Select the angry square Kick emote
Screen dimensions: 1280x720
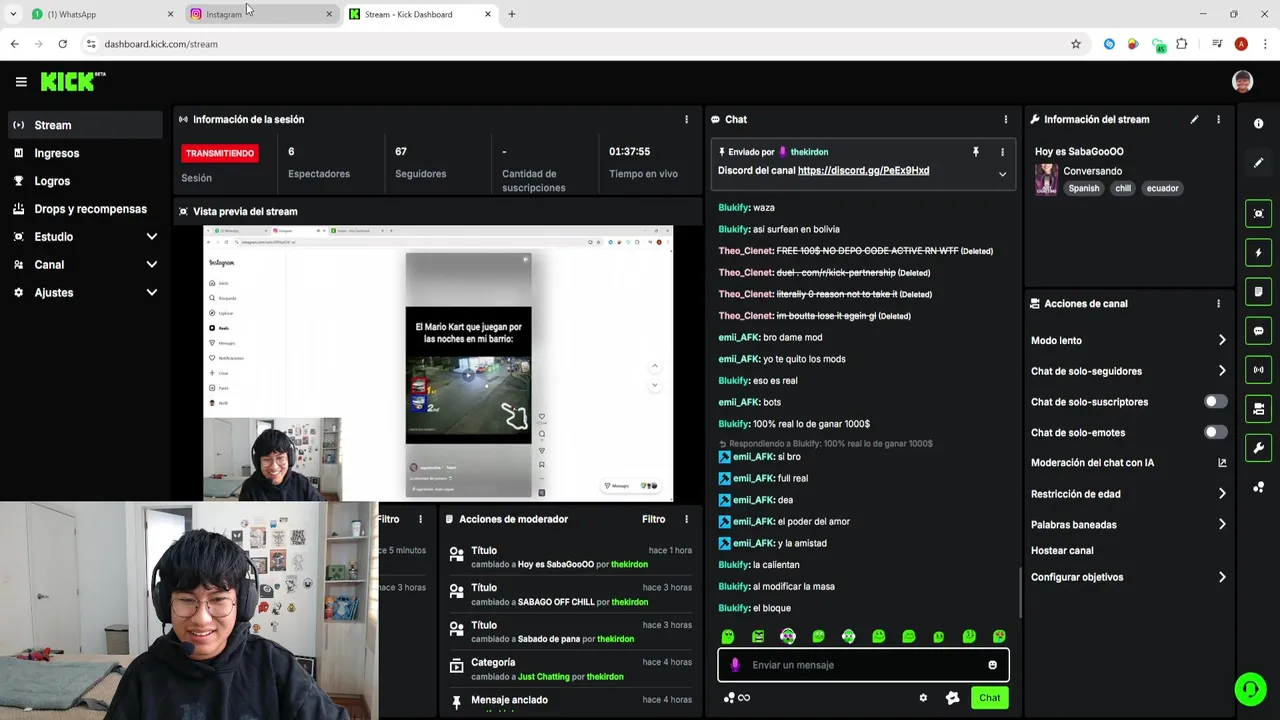tap(758, 636)
